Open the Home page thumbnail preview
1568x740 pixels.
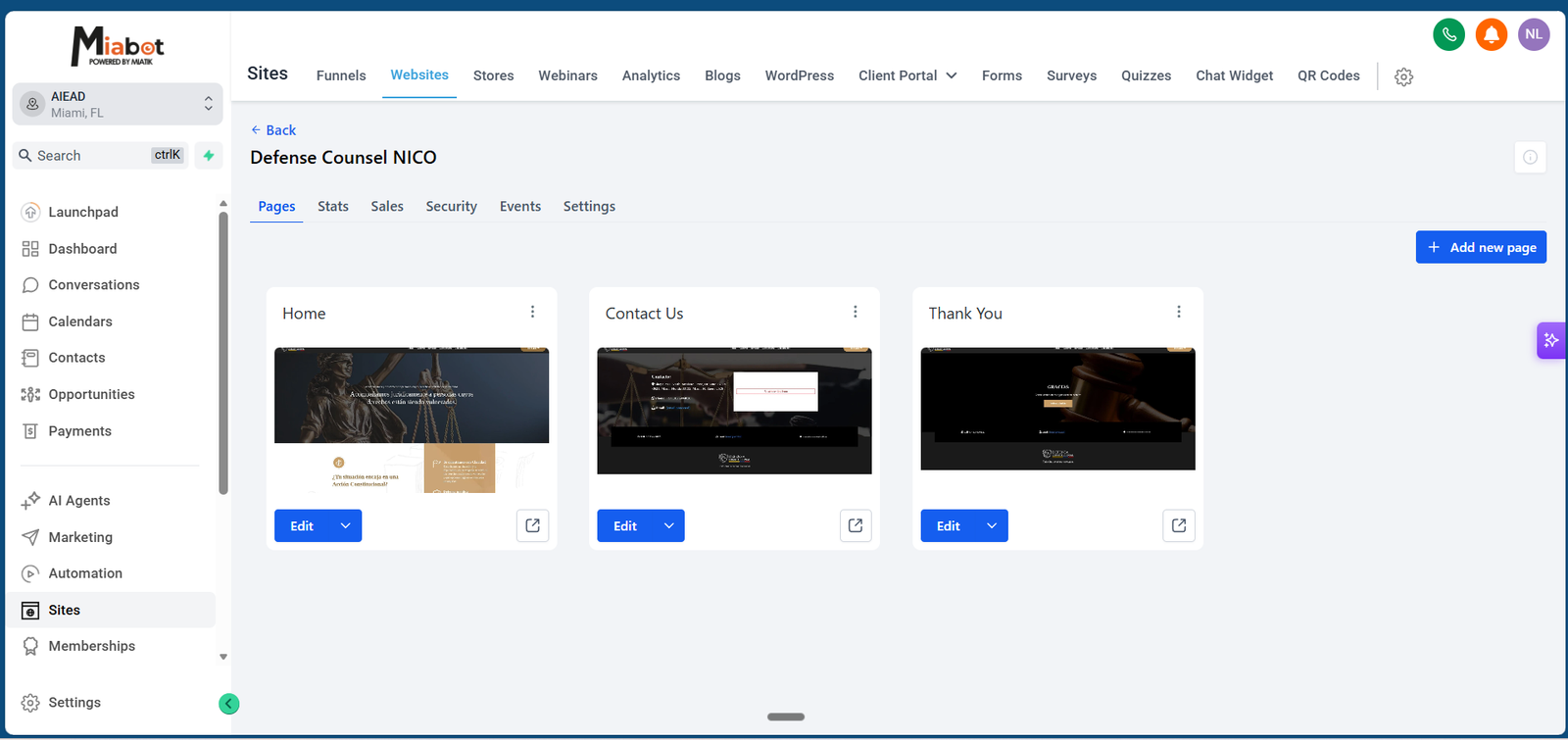412,419
